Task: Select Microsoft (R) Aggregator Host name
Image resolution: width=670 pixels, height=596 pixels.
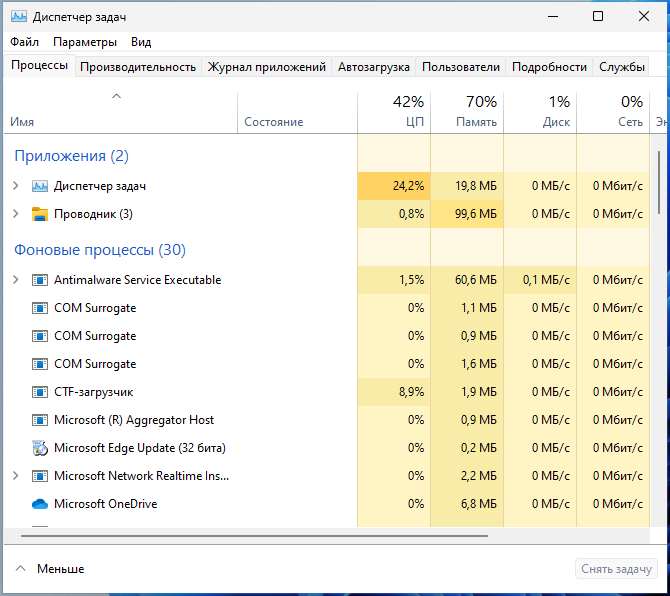Action: click(134, 420)
